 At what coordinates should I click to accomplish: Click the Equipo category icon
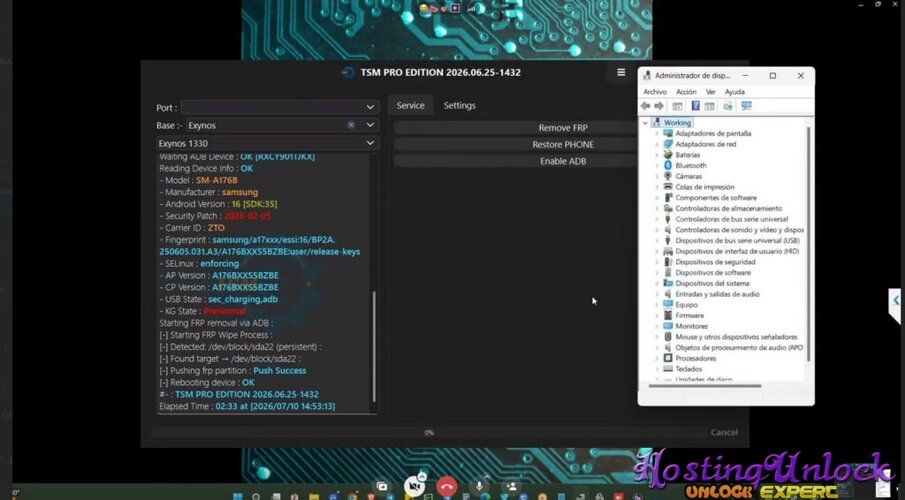click(668, 304)
